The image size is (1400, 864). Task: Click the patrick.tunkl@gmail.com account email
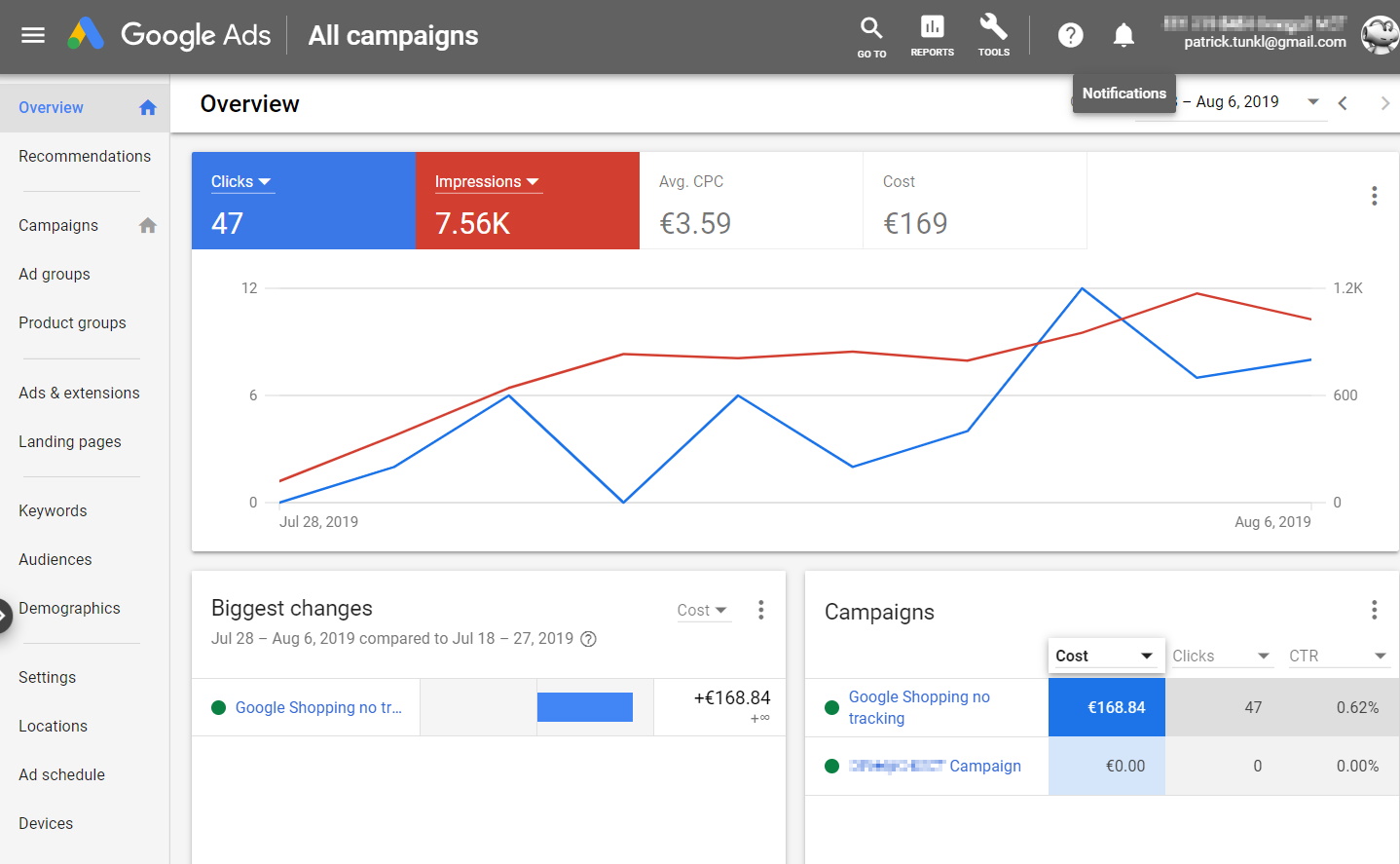[1265, 42]
